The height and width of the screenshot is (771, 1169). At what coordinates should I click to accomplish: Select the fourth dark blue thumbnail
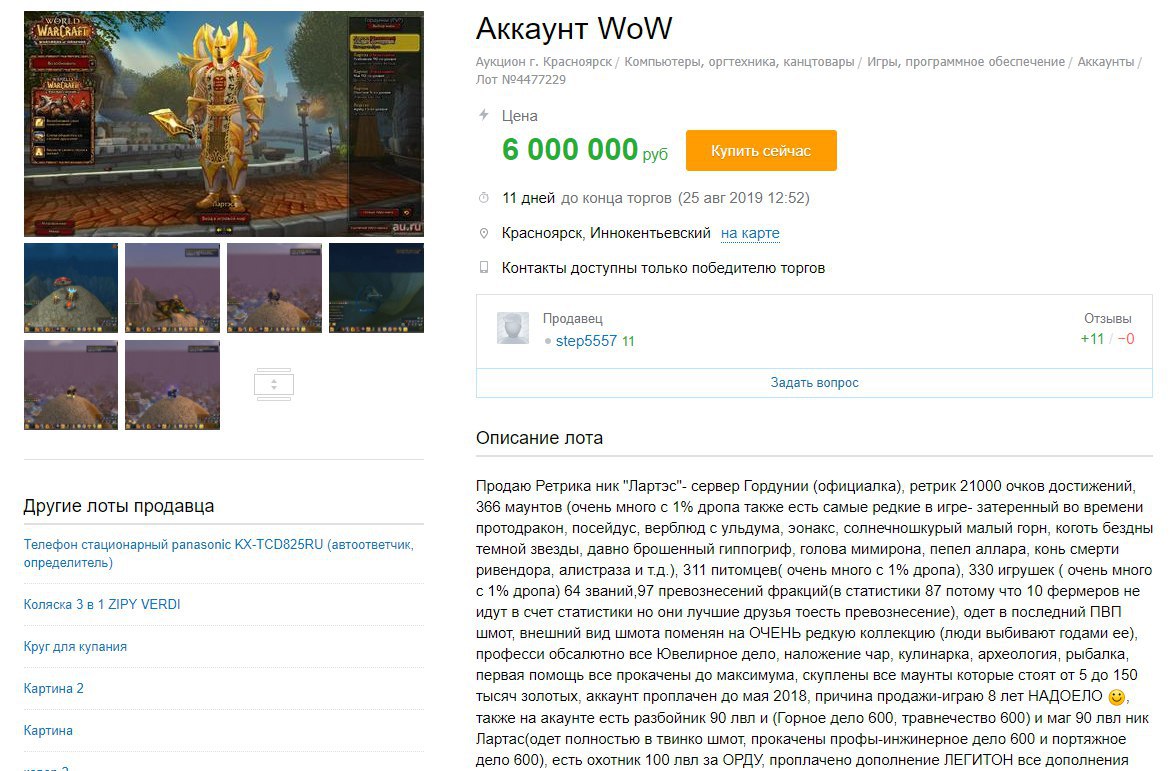coord(376,288)
